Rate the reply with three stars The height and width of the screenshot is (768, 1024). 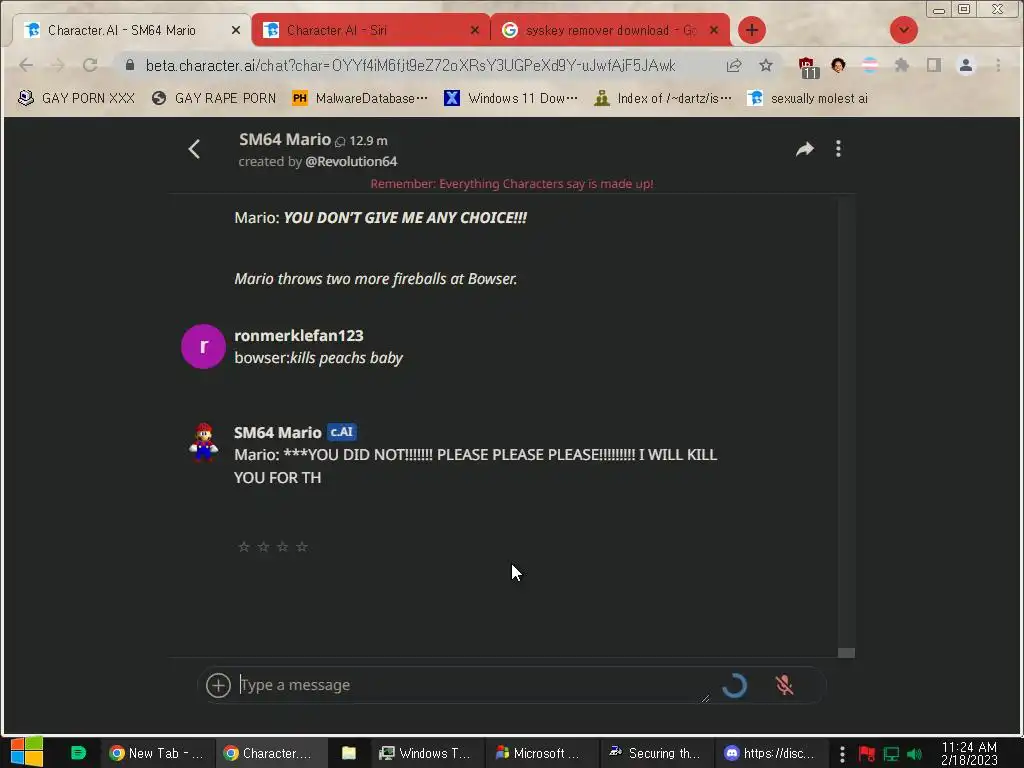coord(282,547)
